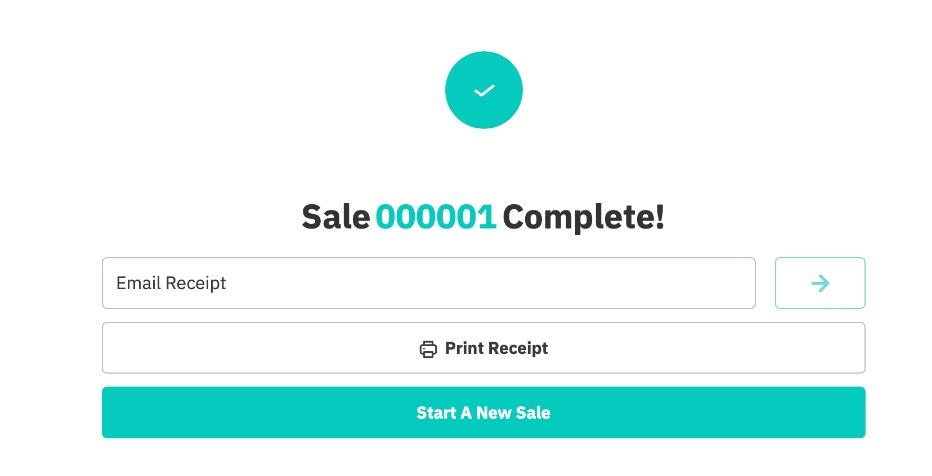The height and width of the screenshot is (476, 932).
Task: Focus the Email Receipt input field
Action: [428, 283]
